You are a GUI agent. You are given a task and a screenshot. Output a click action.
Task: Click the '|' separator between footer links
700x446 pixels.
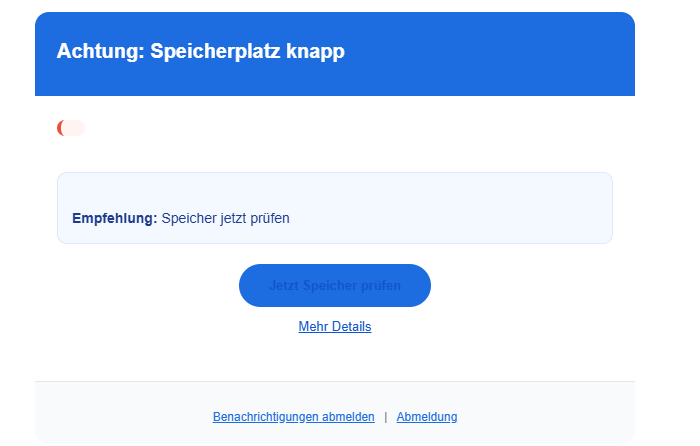(386, 417)
